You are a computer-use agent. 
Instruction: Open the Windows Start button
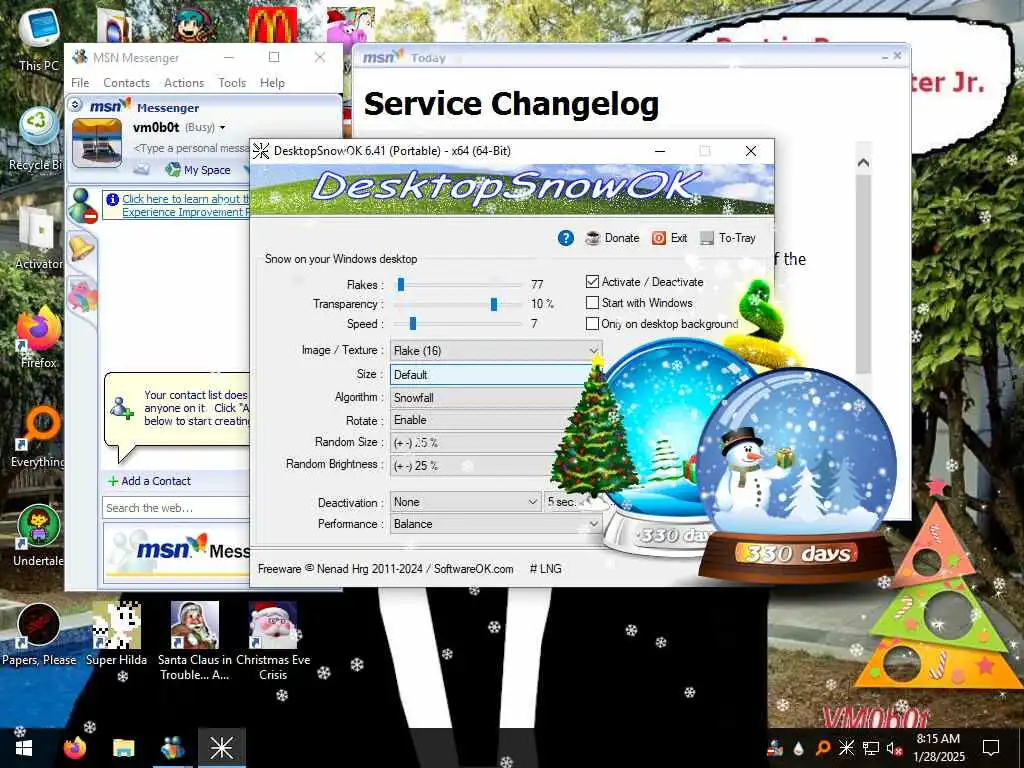click(x=24, y=748)
